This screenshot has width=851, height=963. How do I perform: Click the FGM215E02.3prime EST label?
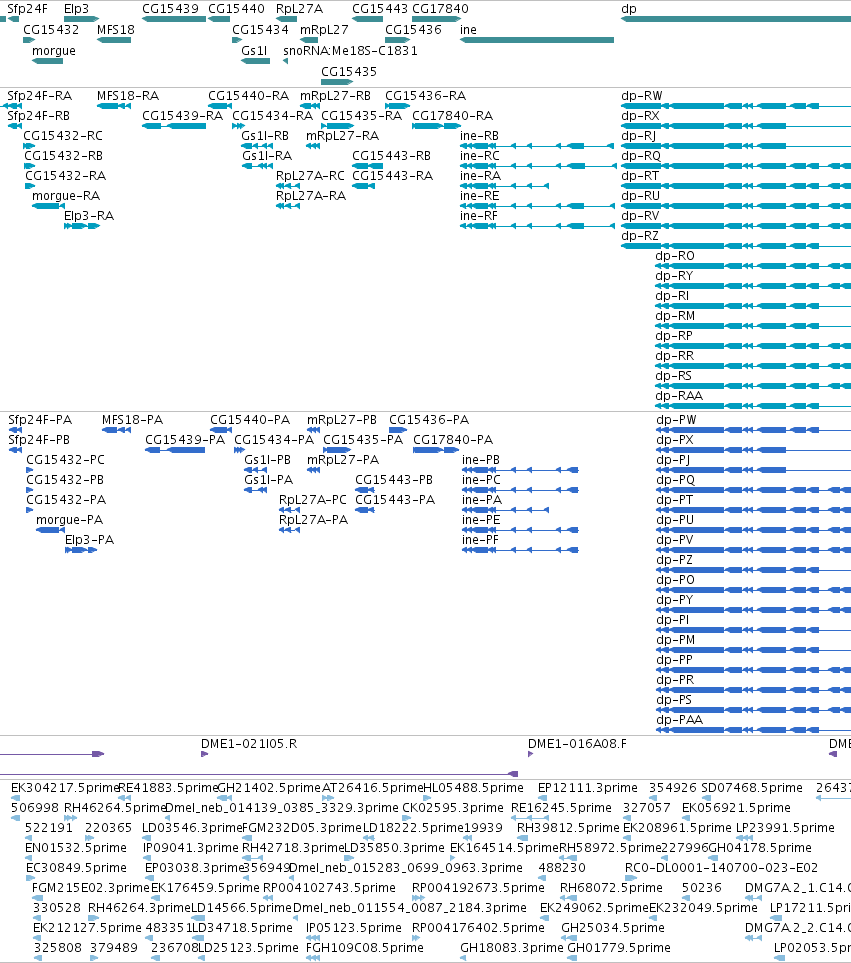(x=90, y=888)
